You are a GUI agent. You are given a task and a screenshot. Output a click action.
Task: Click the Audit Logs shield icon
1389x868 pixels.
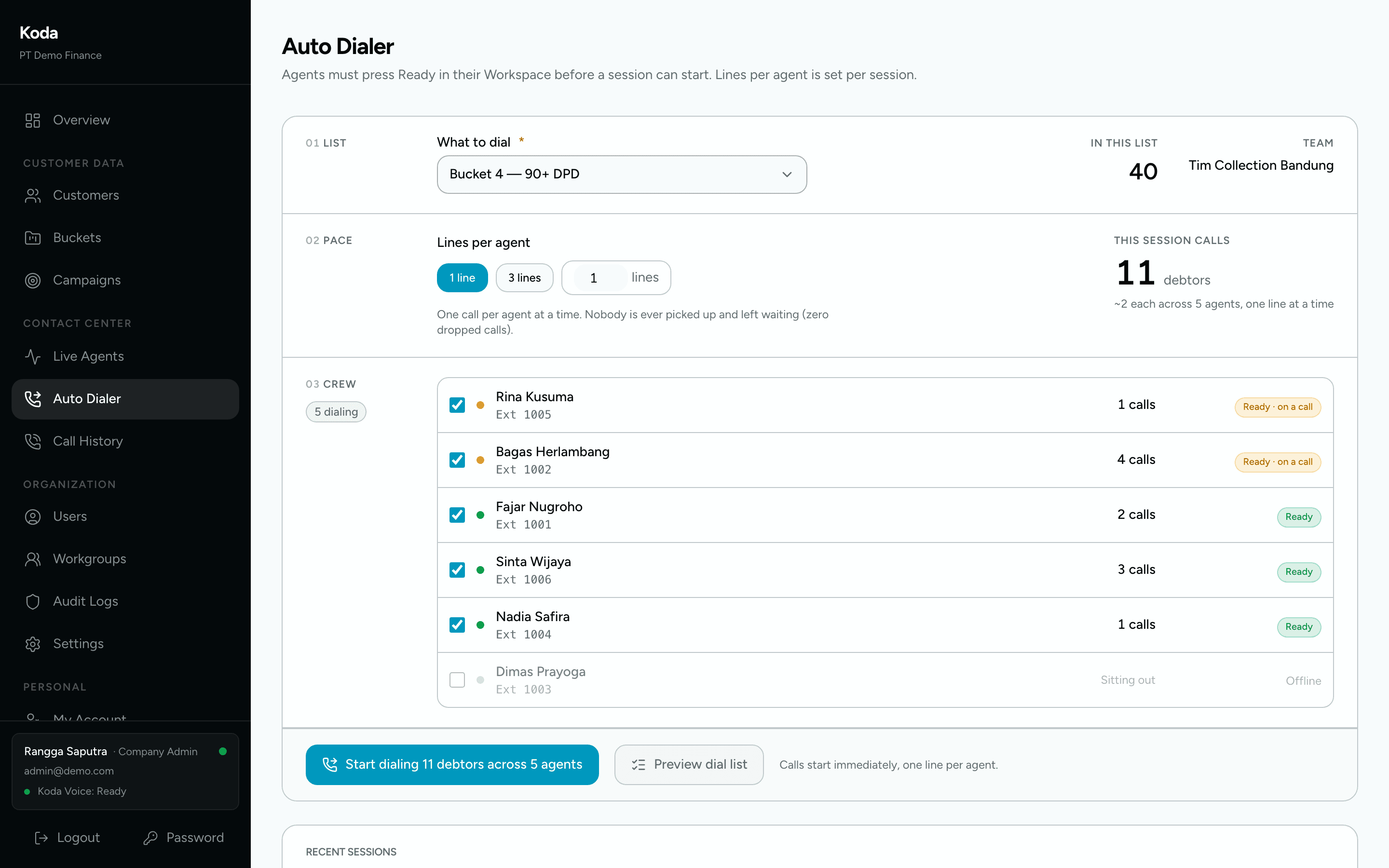[x=33, y=602]
